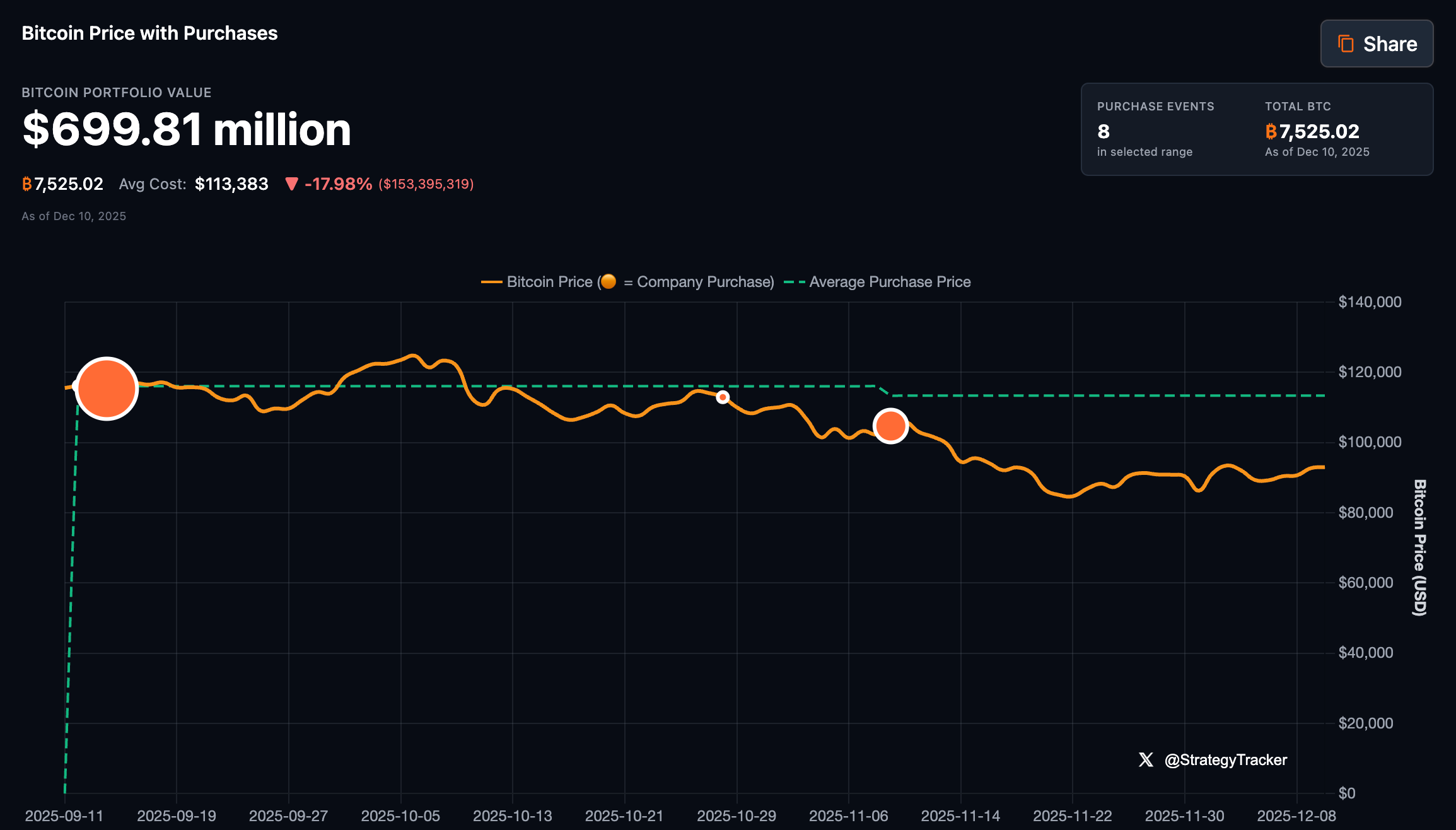Select the 2025-12-08 date axis label
This screenshot has height=830, width=1456.
[1298, 815]
